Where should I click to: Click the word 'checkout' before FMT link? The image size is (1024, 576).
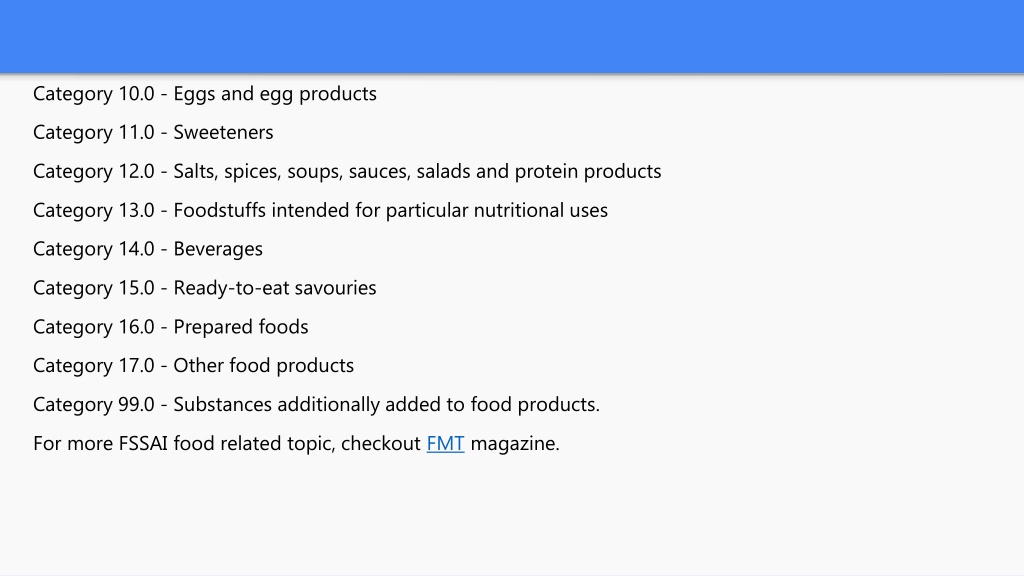pyautogui.click(x=381, y=443)
